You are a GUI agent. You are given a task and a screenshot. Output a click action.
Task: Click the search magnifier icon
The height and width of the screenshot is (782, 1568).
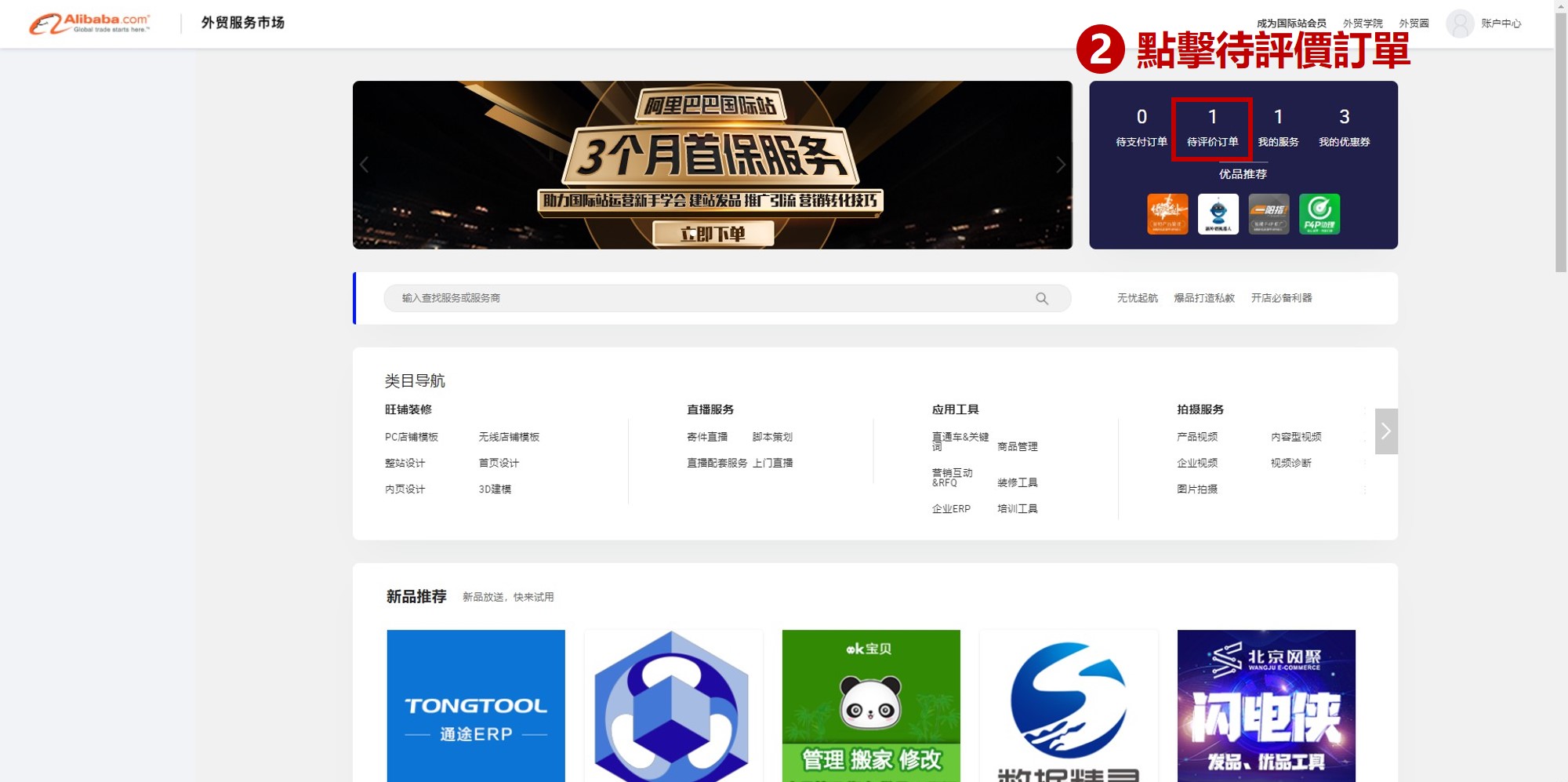click(x=1043, y=298)
